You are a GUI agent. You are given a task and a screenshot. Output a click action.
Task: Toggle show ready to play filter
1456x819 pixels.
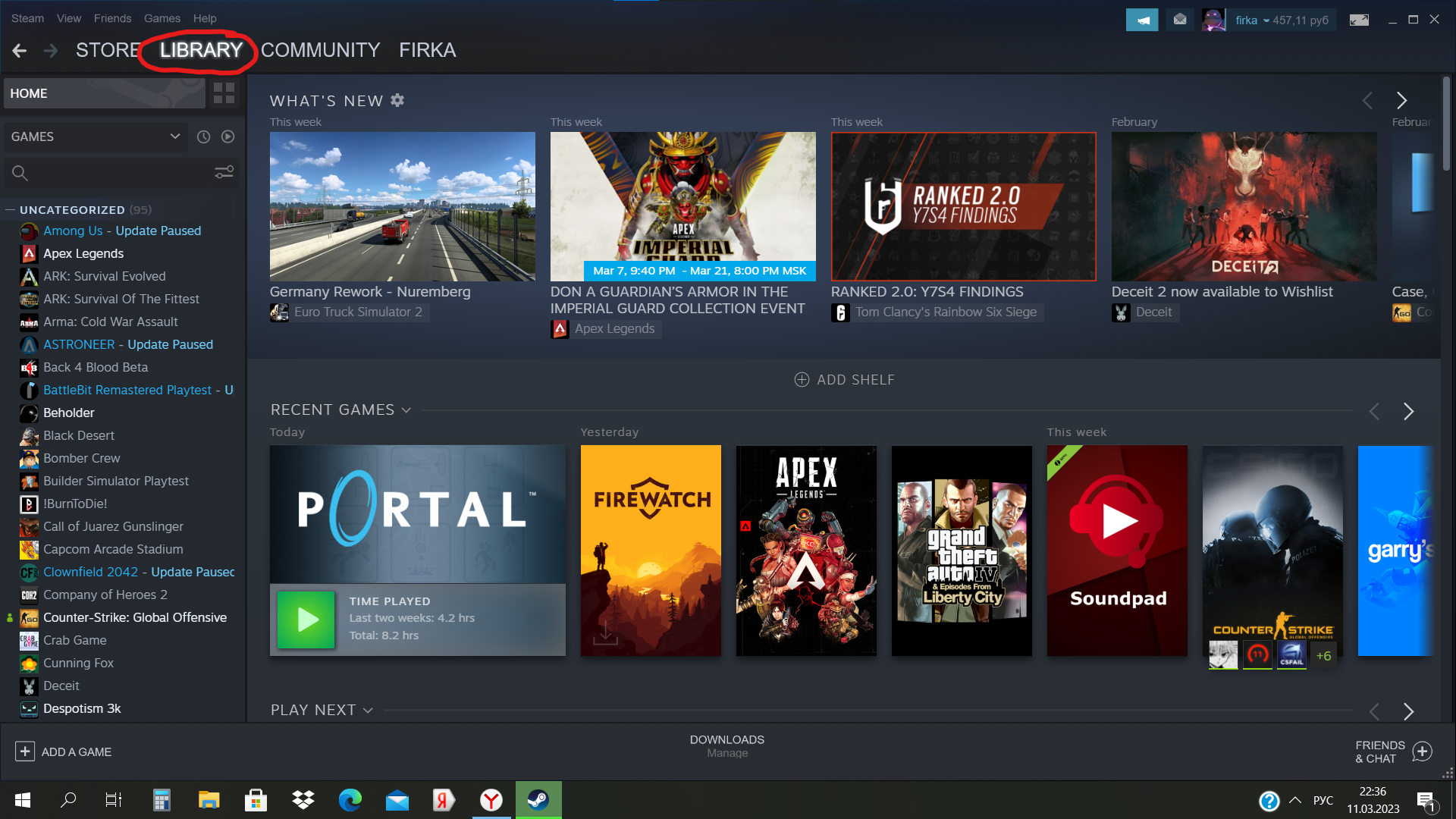(x=227, y=136)
